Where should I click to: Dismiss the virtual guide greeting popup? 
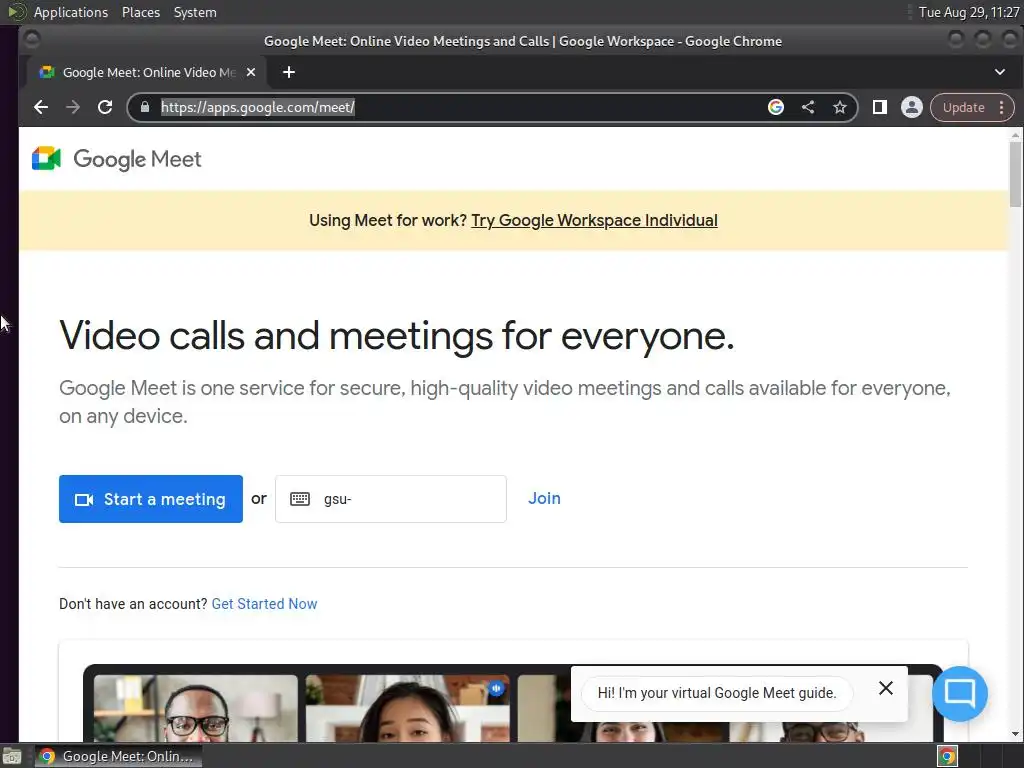[x=886, y=688]
